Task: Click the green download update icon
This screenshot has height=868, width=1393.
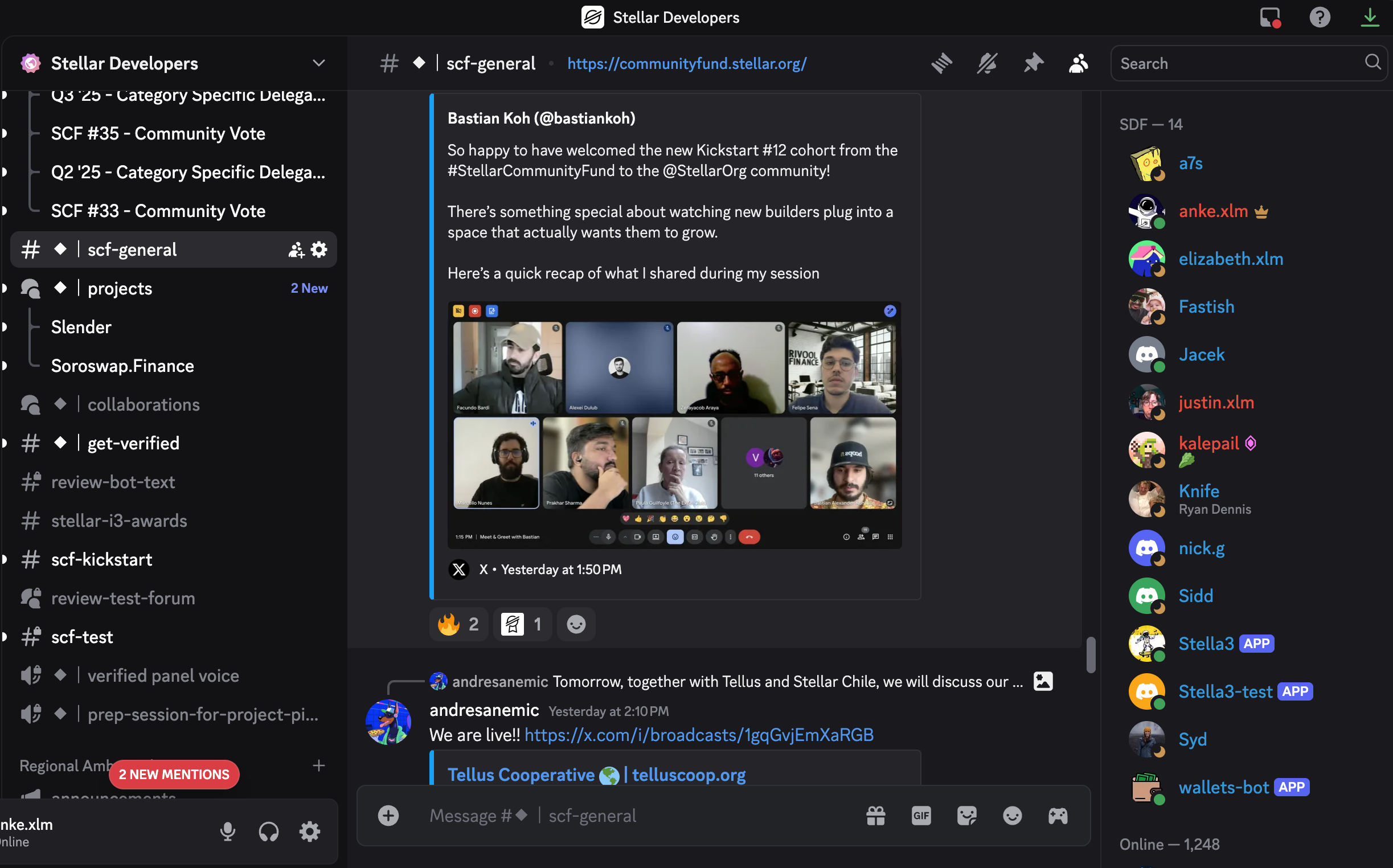Action: point(1370,17)
